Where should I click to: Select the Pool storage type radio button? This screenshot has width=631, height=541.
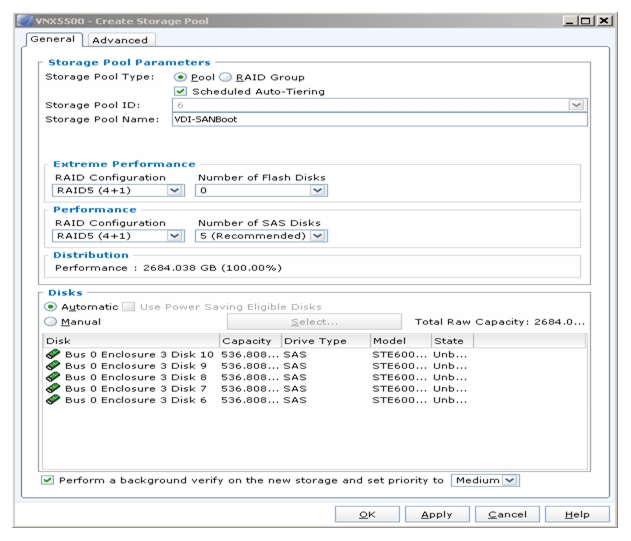(180, 77)
